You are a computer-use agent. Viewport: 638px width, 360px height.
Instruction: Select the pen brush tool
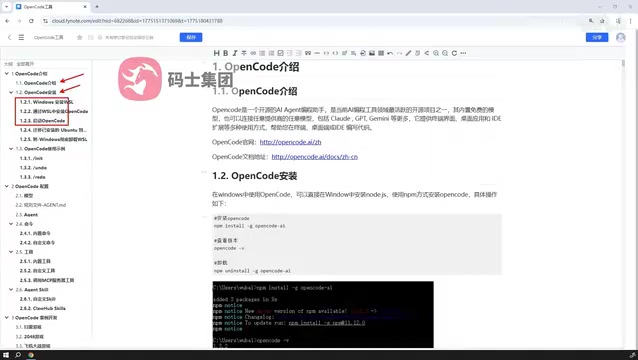pos(409,53)
